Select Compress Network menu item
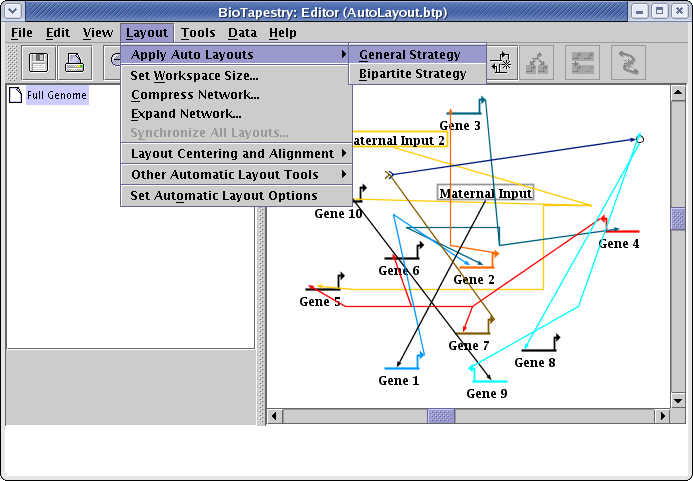The width and height of the screenshot is (693, 481). tap(195, 95)
